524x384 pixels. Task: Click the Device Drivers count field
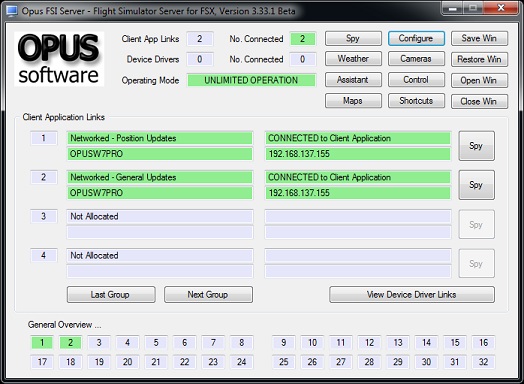[x=200, y=59]
